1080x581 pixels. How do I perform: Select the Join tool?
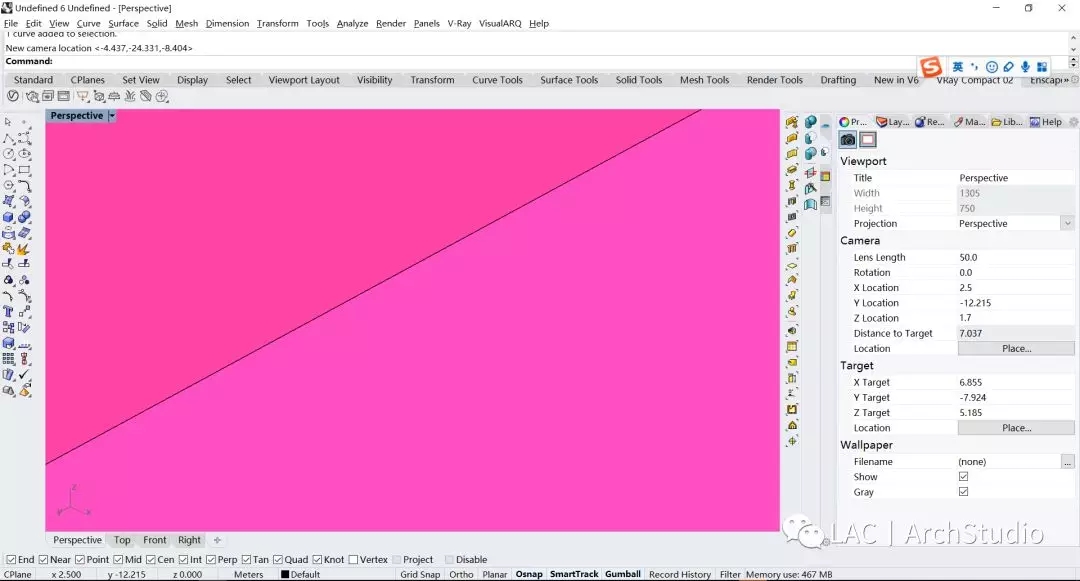[8, 249]
